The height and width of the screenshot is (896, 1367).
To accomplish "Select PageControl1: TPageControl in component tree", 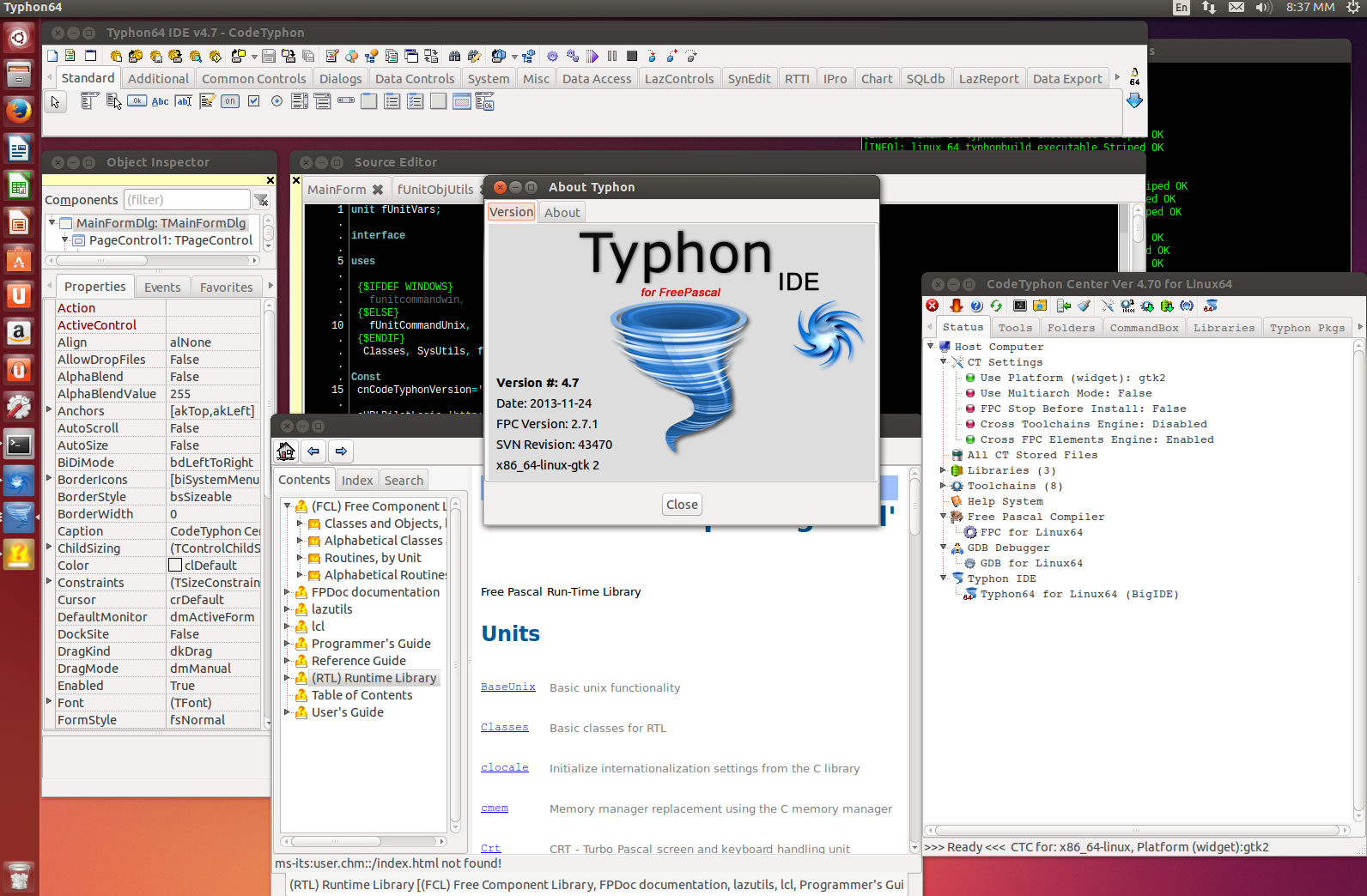I will (x=171, y=240).
